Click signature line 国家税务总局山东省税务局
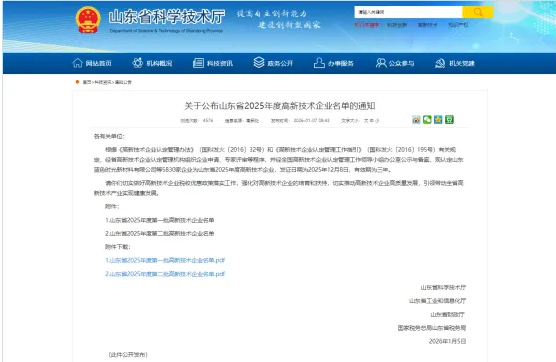 coord(432,328)
